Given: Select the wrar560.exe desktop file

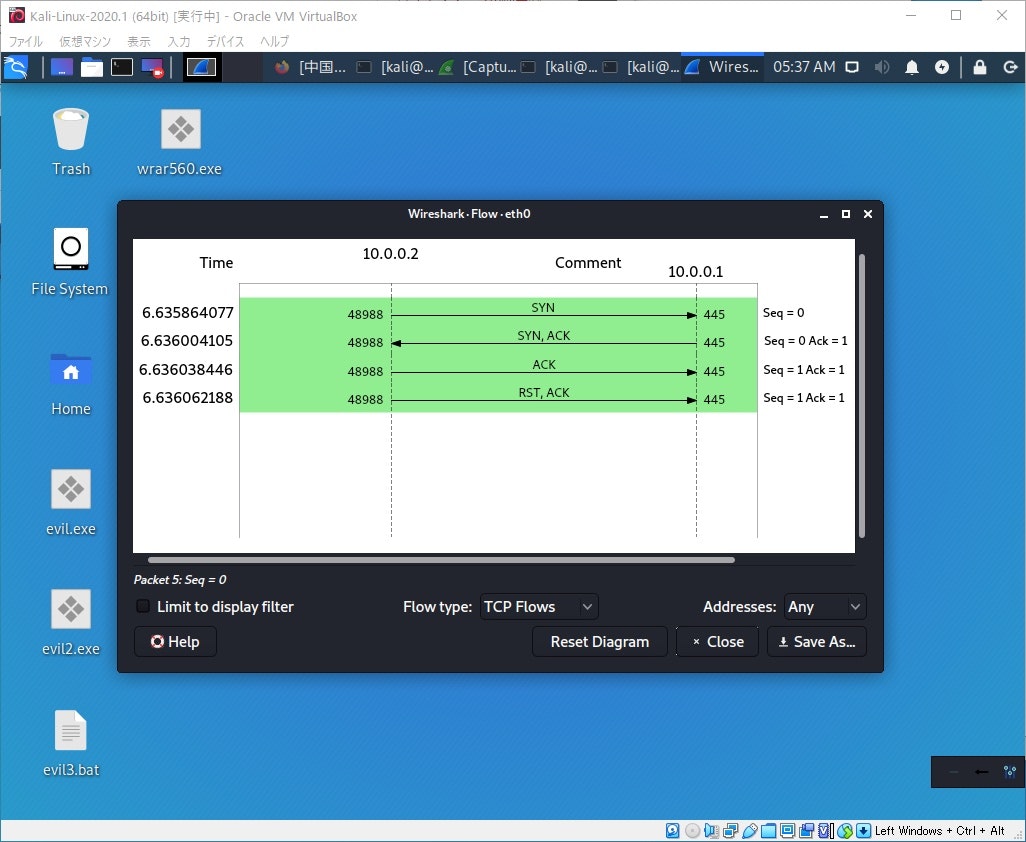Looking at the screenshot, I should tap(179, 142).
